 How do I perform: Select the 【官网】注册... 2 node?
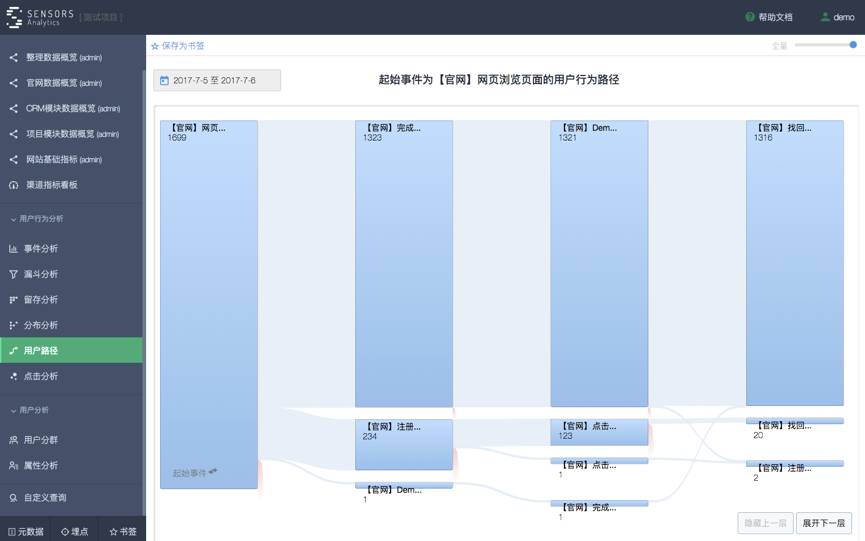coord(795,463)
